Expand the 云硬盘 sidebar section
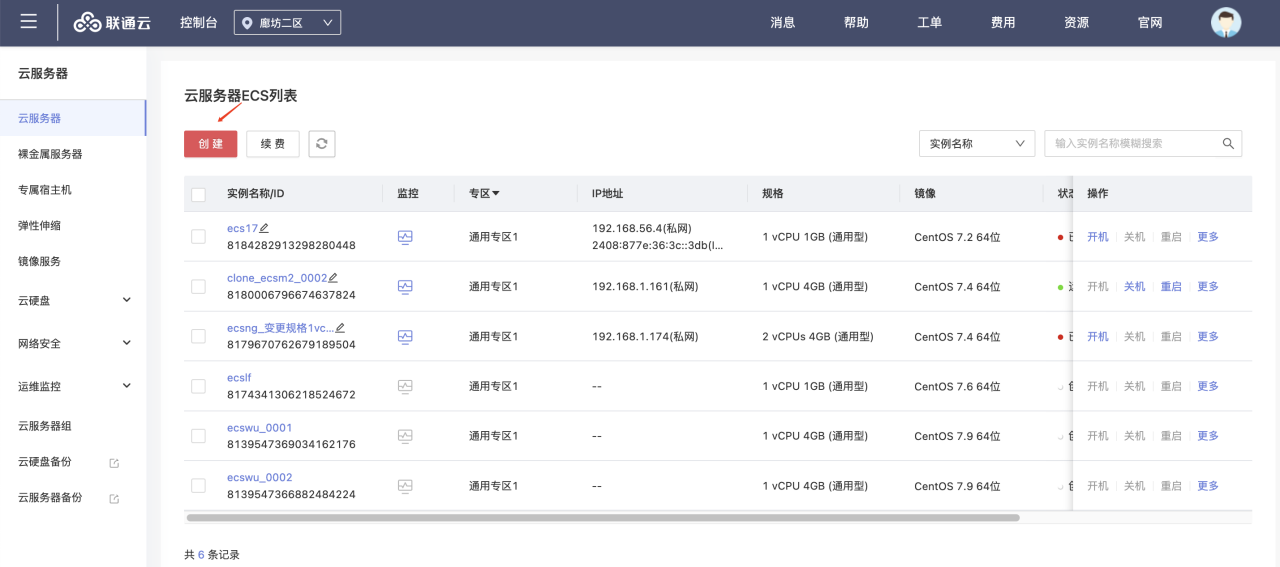This screenshot has width=1280, height=567. pyautogui.click(x=126, y=300)
